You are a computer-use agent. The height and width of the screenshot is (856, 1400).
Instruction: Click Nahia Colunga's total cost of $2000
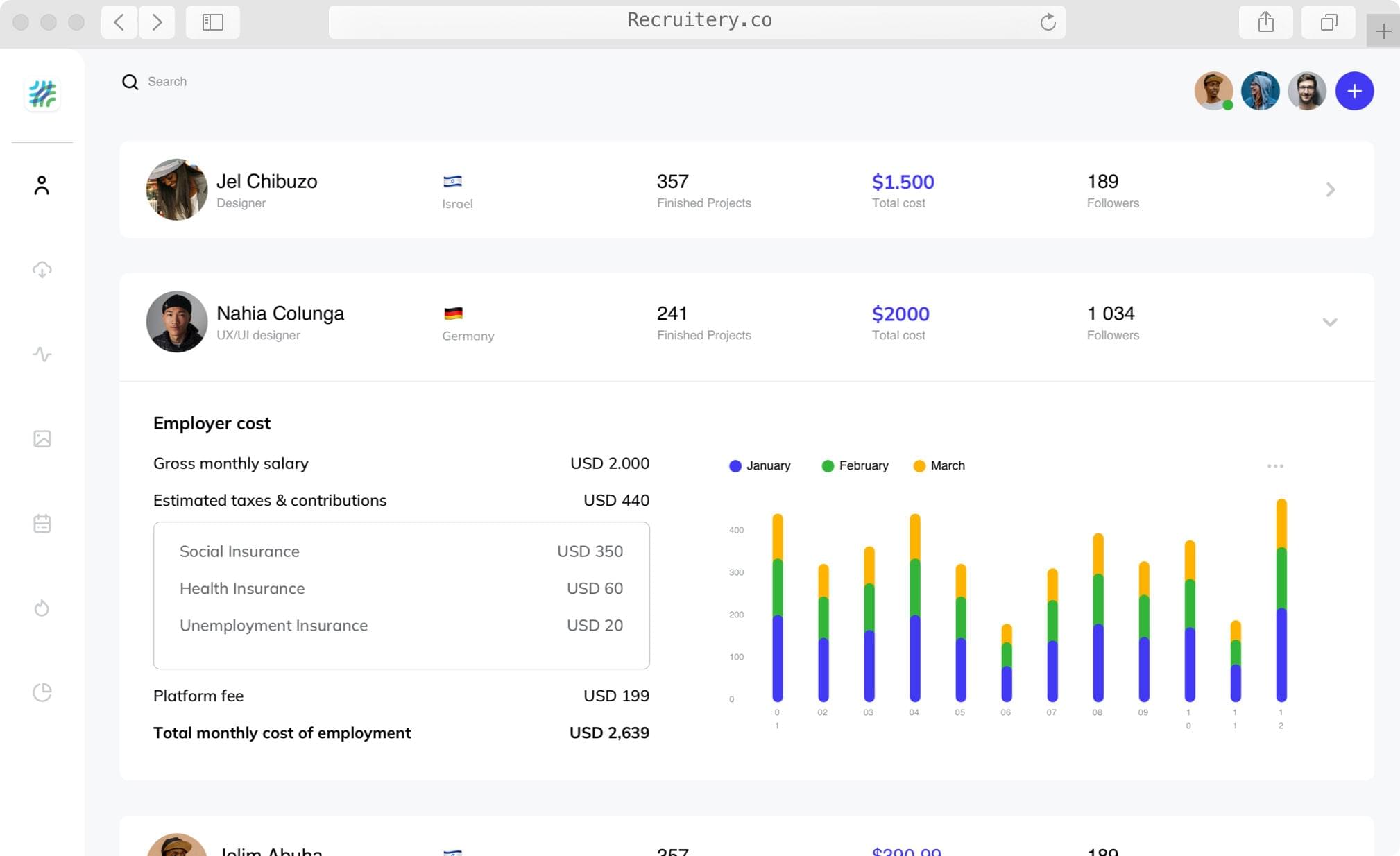click(900, 314)
